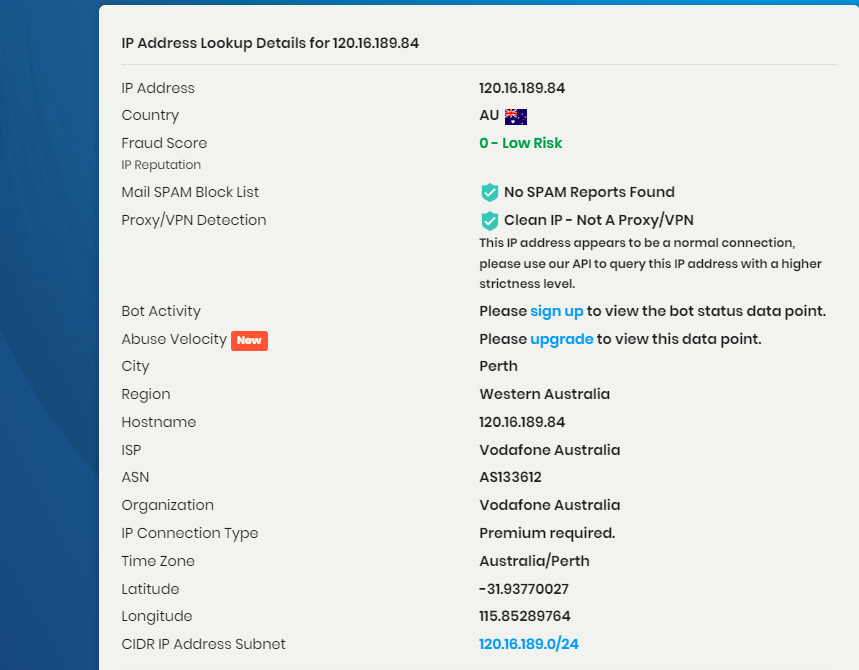Screen dimensions: 859x670
Task: Click the latitude value -31.93770027
Action: pos(524,589)
